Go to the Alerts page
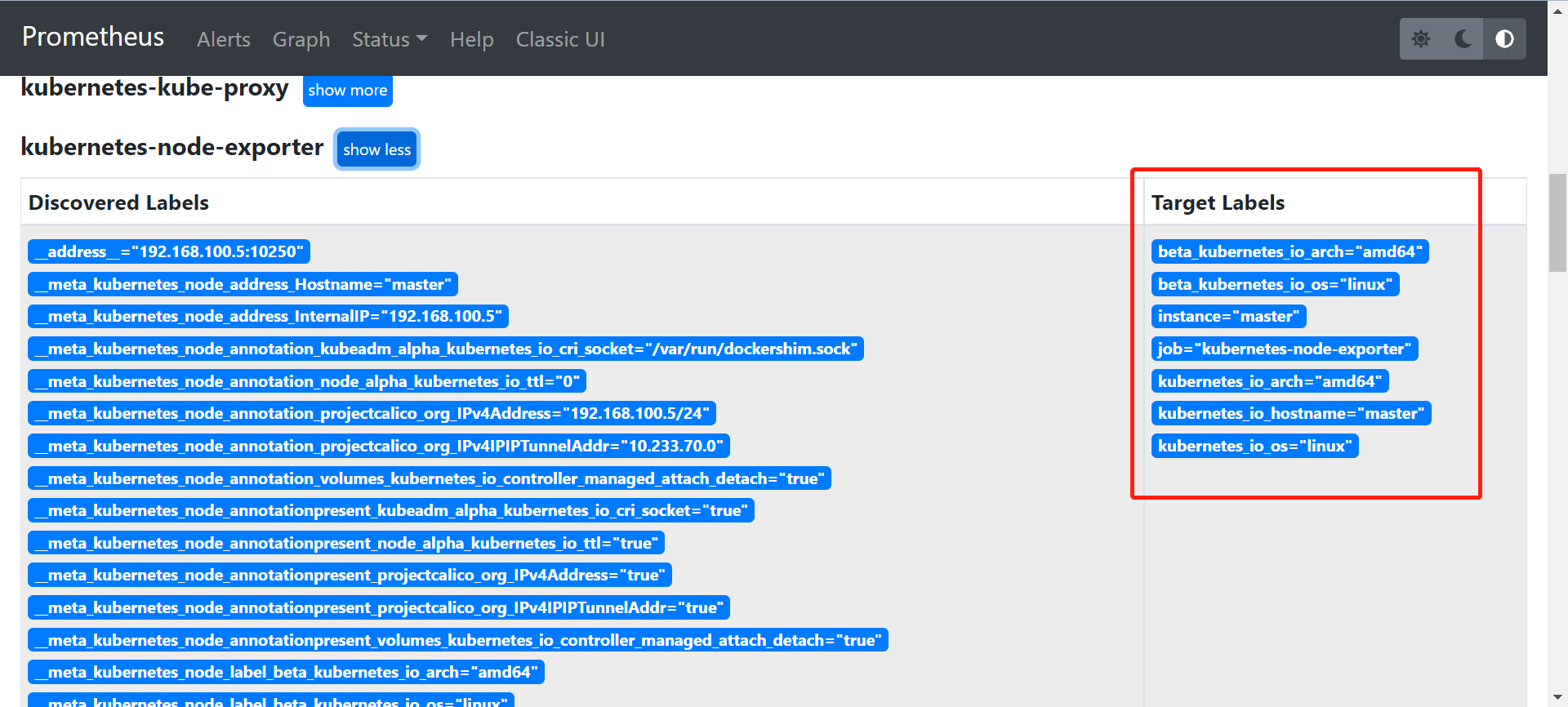Screen dimensions: 1568x707 224,39
